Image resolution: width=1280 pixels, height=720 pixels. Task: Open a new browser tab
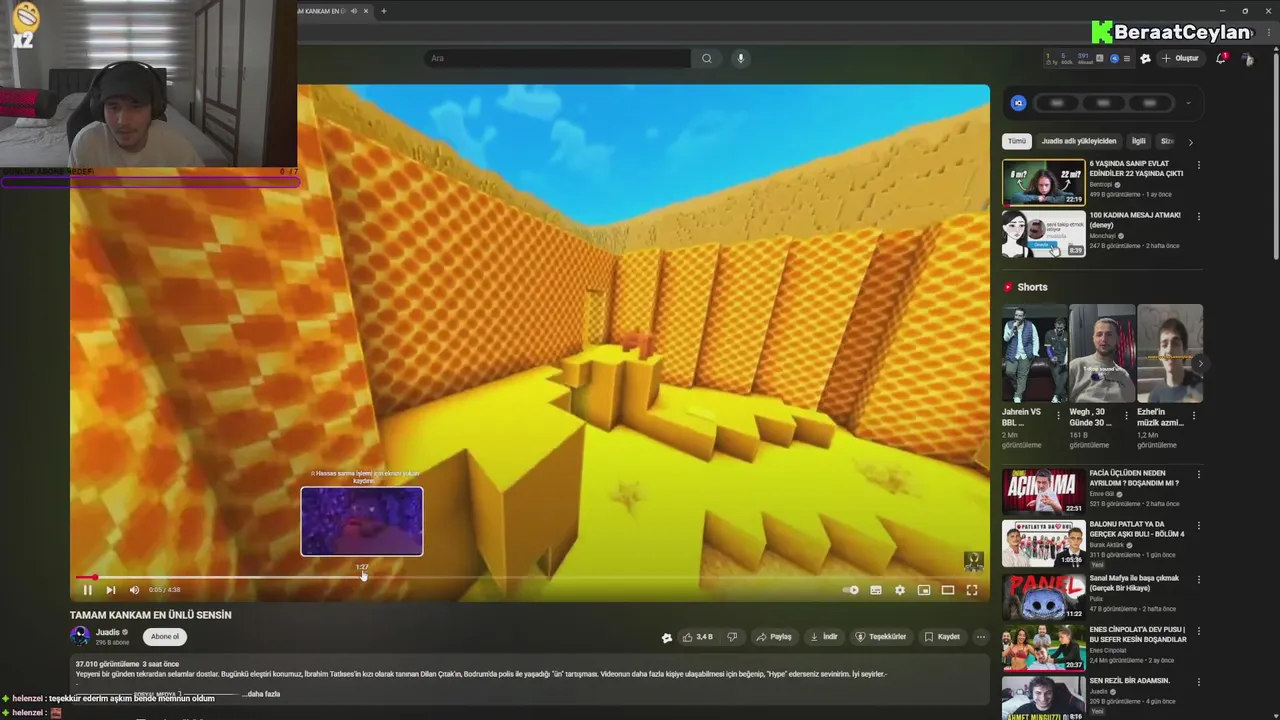(384, 11)
